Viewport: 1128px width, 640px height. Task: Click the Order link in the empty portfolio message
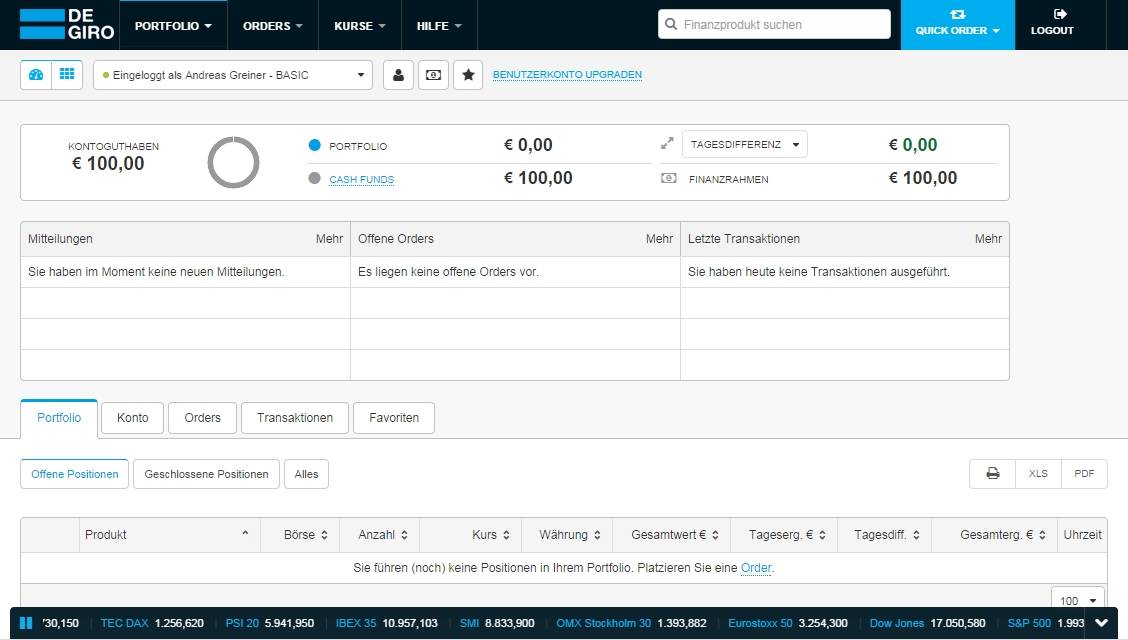[756, 568]
